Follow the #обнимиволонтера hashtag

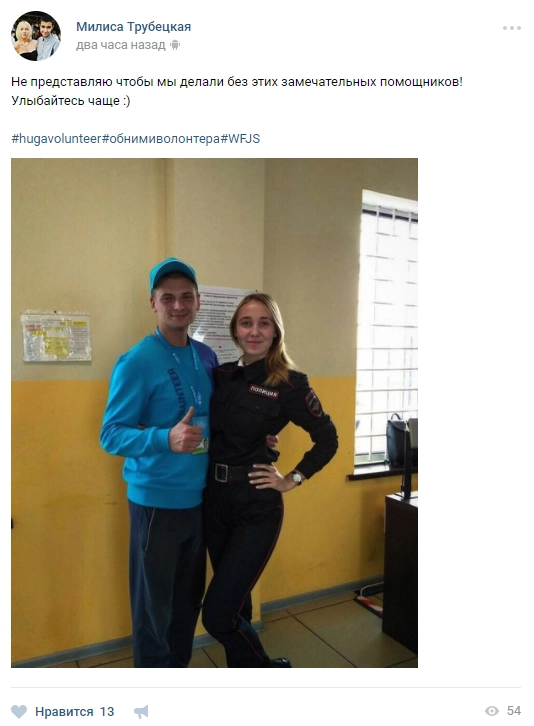tap(161, 138)
